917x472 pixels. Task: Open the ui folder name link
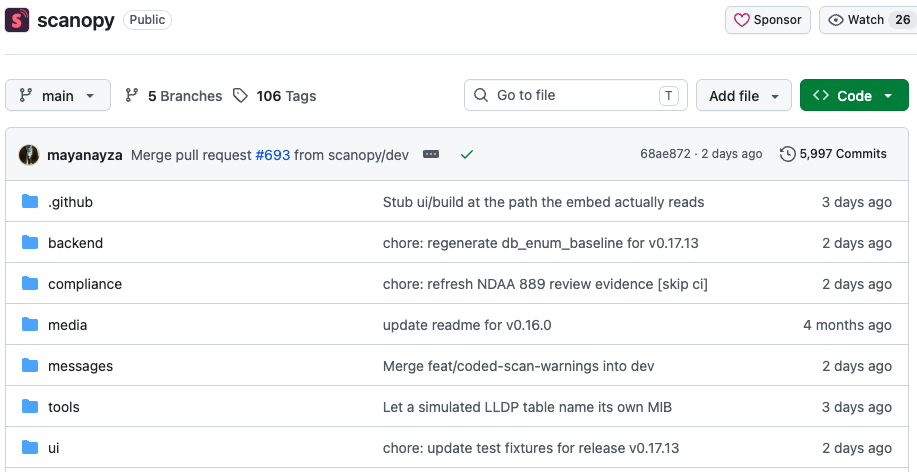point(54,448)
